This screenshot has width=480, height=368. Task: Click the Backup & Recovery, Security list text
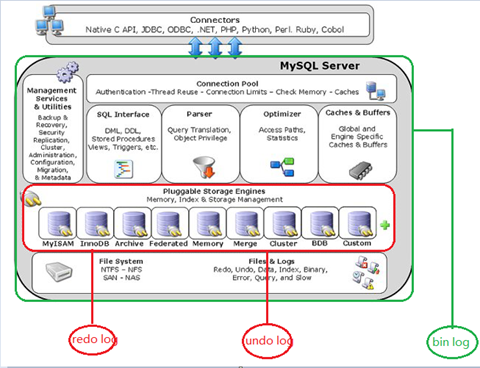[x=52, y=147]
